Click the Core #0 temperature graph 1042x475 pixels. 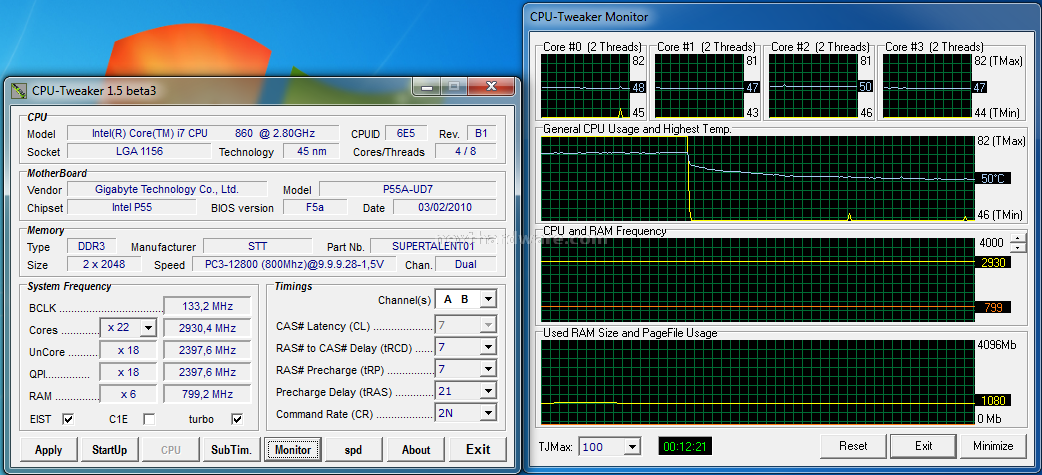click(585, 86)
